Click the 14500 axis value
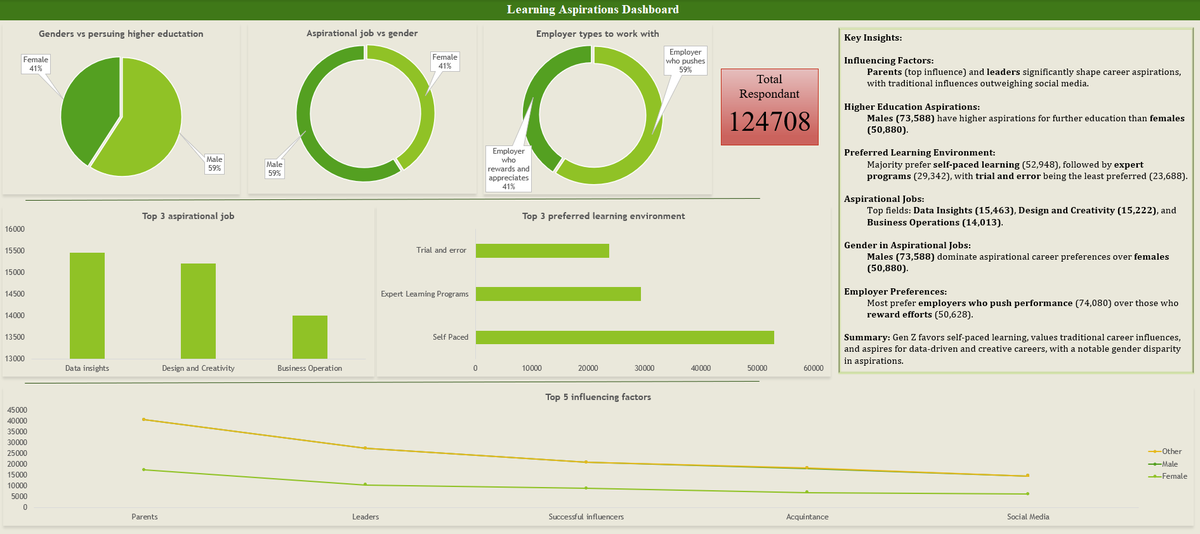The image size is (1200, 534). point(15,294)
